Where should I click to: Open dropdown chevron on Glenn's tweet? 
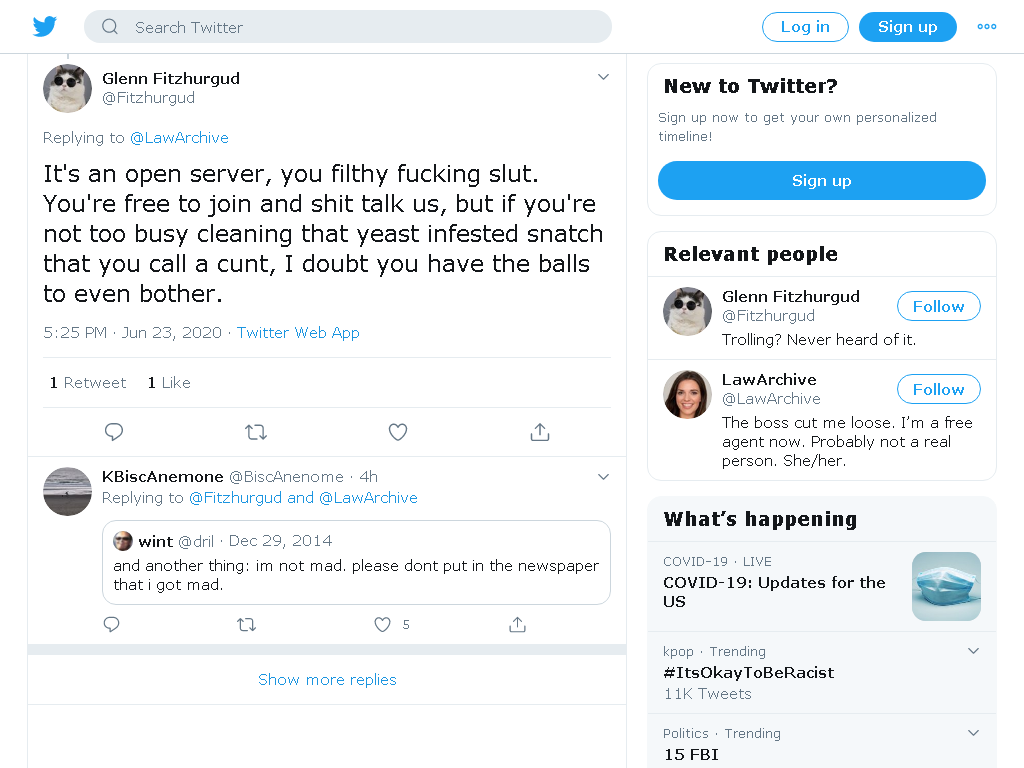tap(603, 77)
